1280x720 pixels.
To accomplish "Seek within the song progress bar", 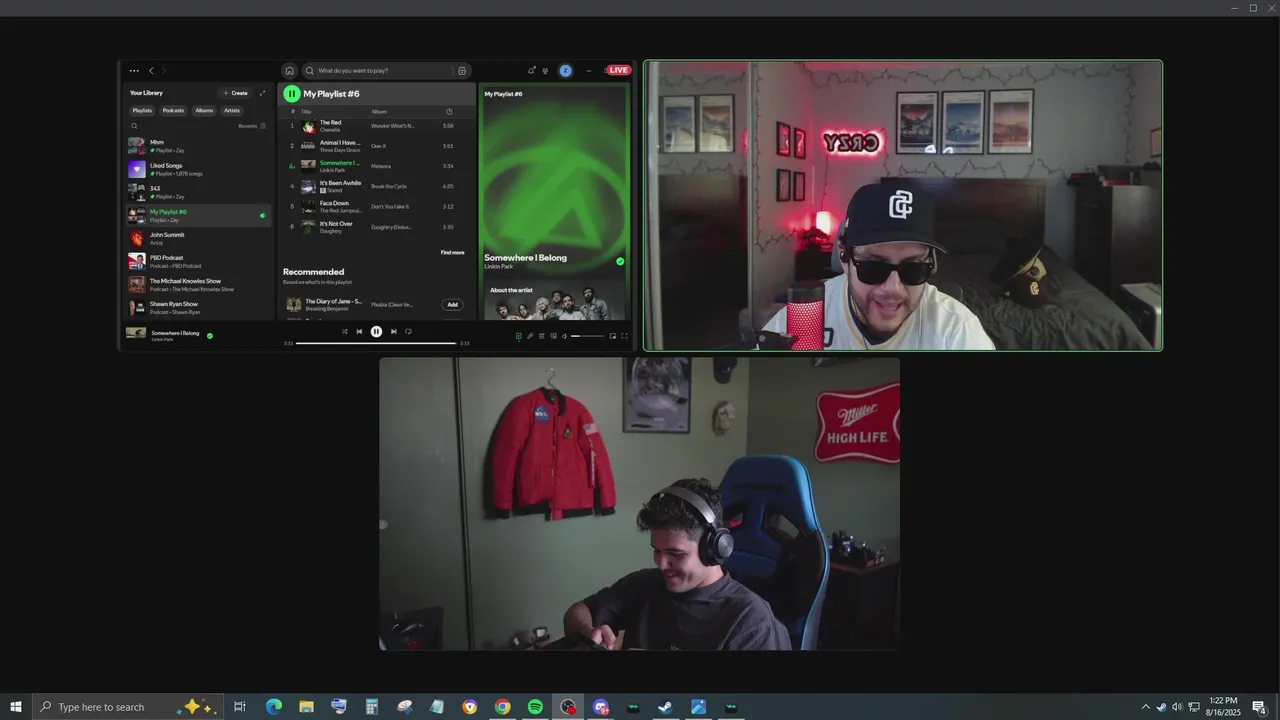I will click(x=377, y=343).
